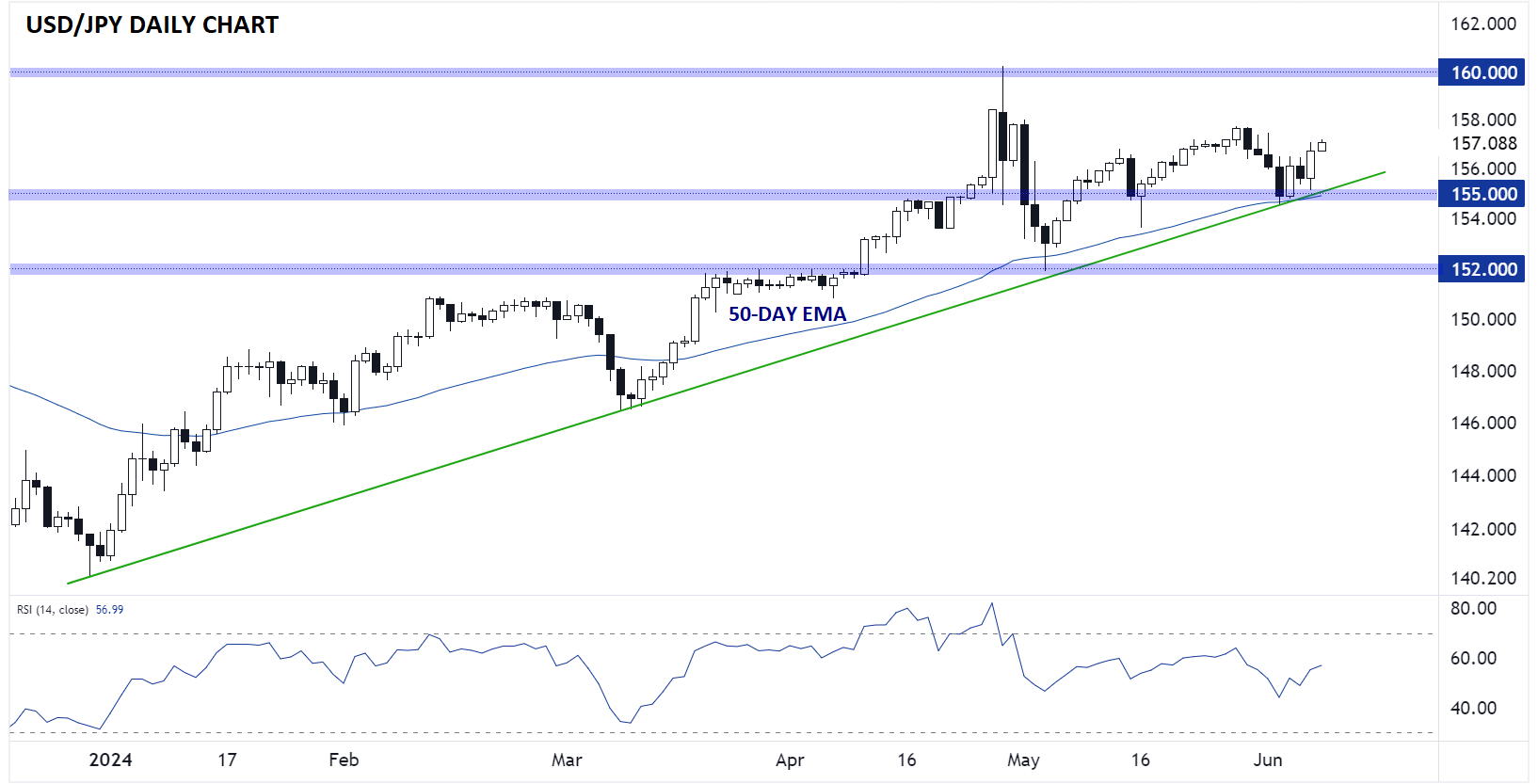
Task: Click the May date axis label
Action: point(1023,760)
